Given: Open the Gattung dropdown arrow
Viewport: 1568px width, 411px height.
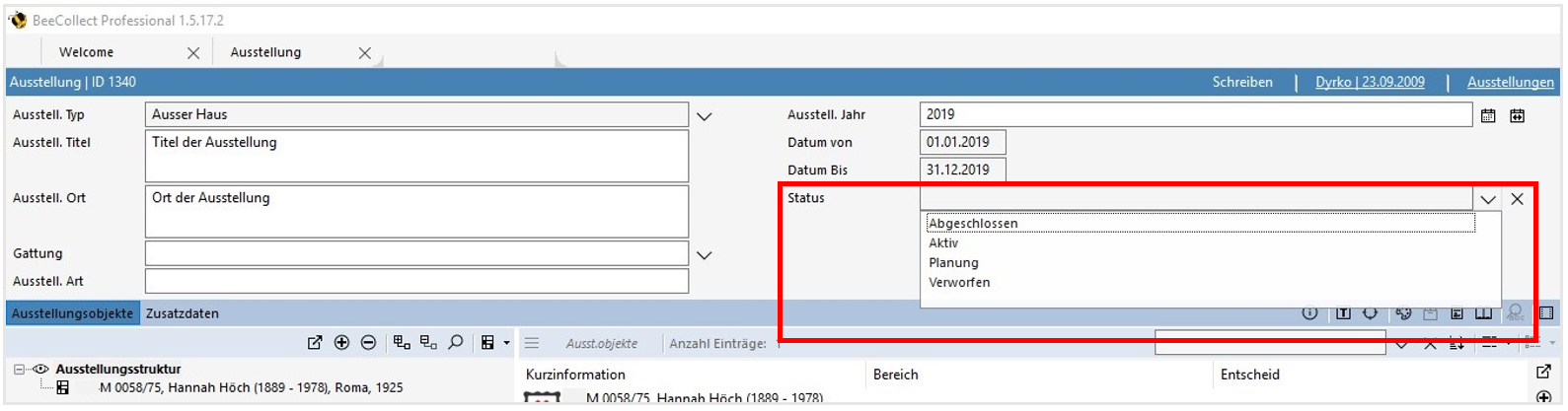Looking at the screenshot, I should (x=705, y=255).
